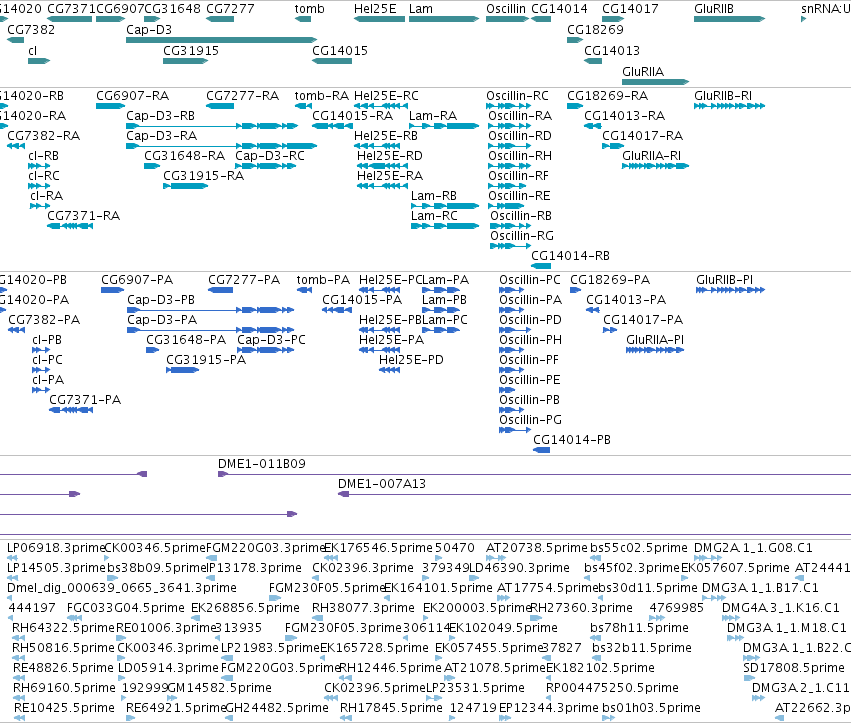Click the CG31648-RA transcript label

185,156
